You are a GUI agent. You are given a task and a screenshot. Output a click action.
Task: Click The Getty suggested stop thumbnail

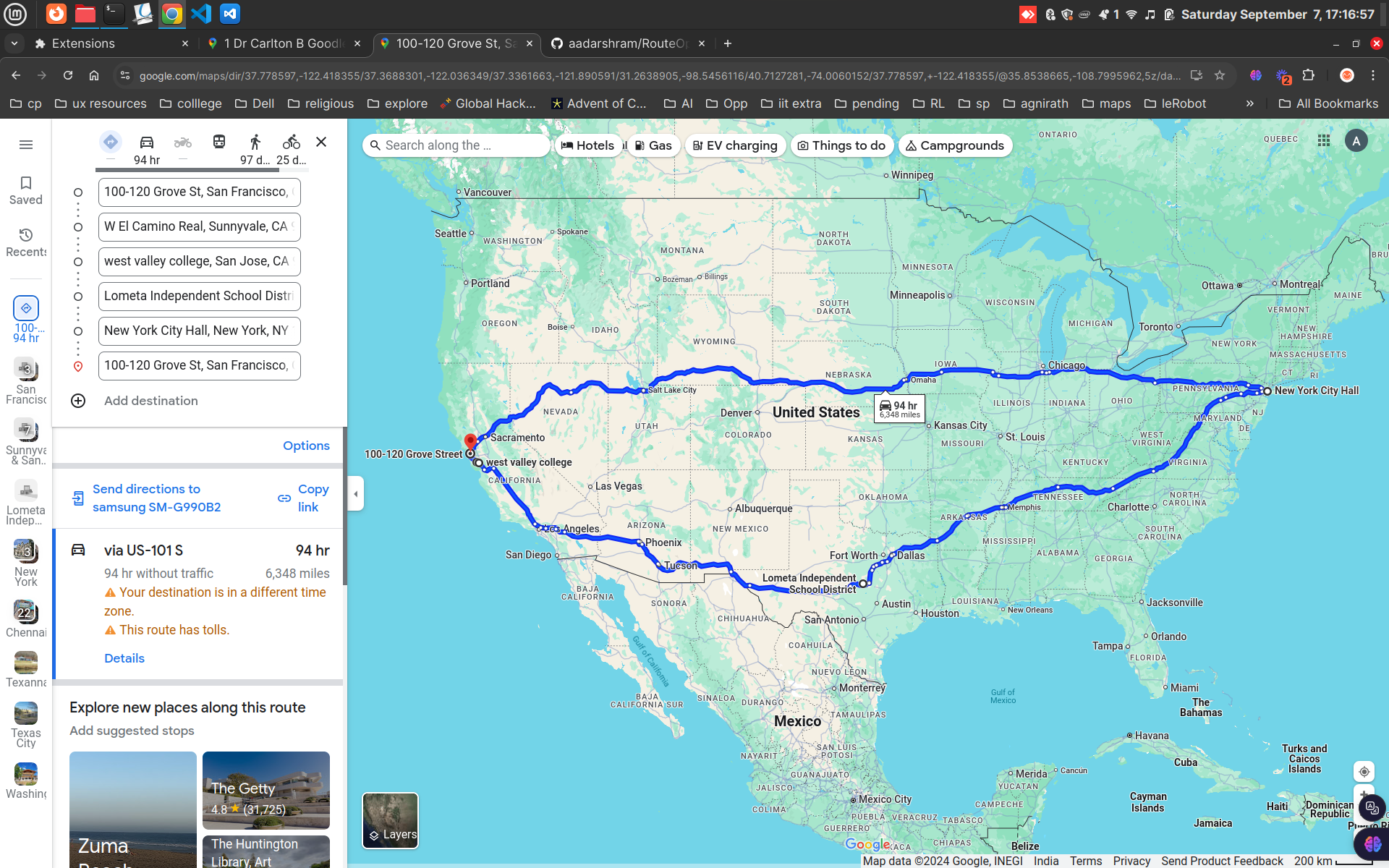click(x=265, y=789)
